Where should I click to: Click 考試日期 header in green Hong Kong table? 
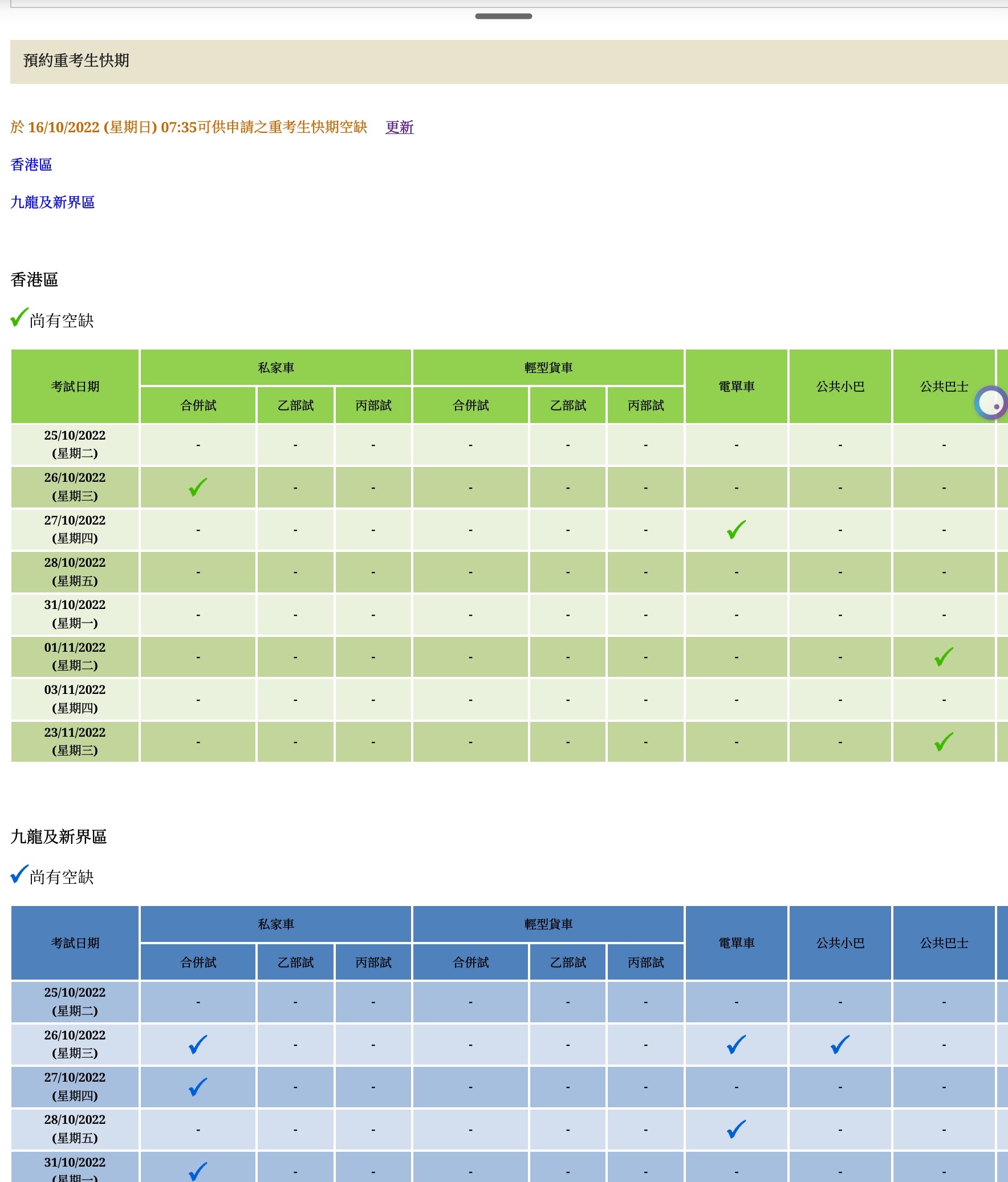pos(75,386)
